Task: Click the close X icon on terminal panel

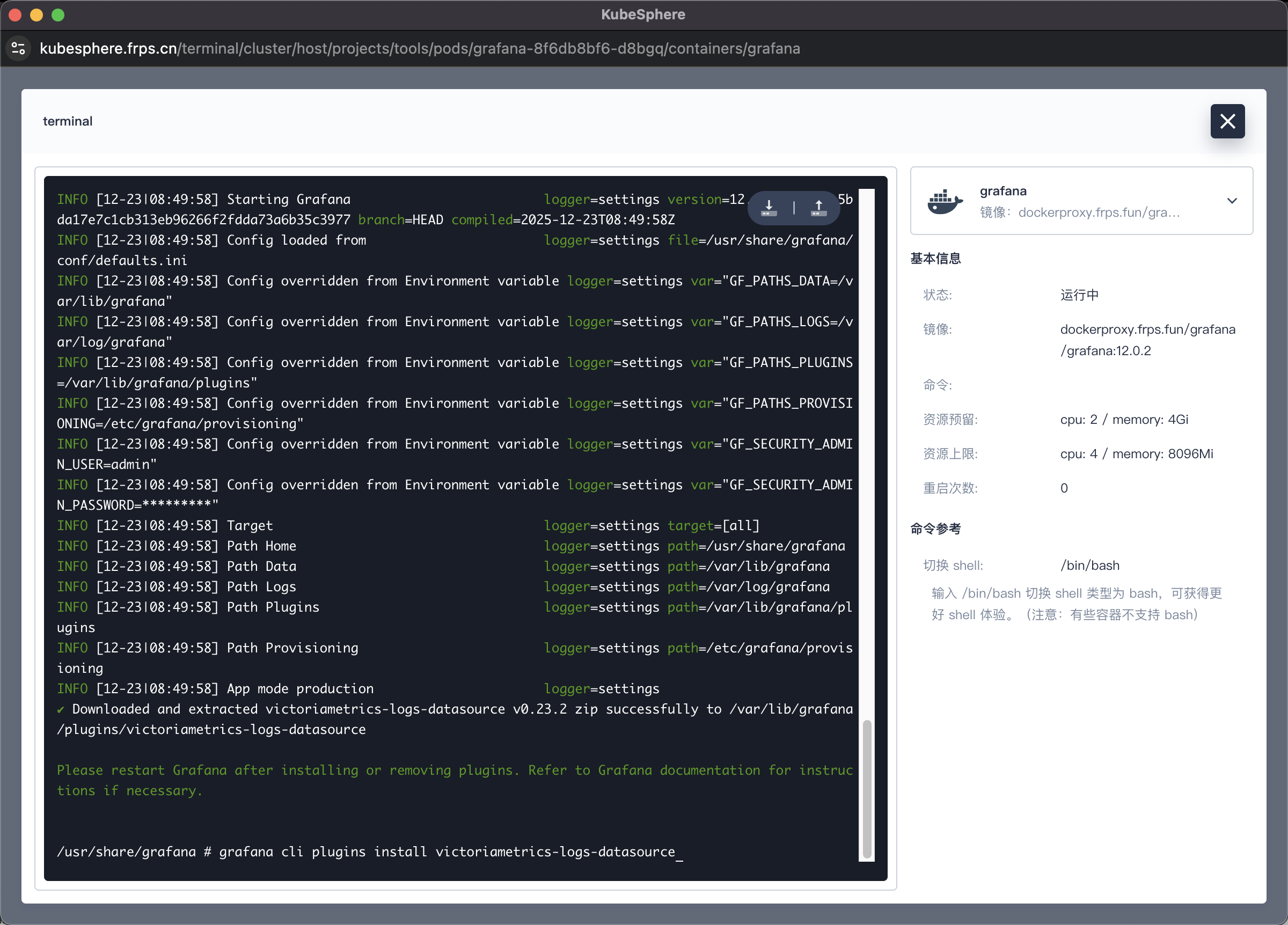Action: [1227, 121]
